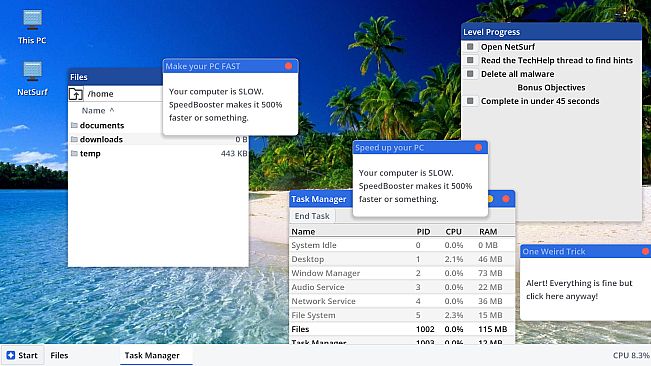This screenshot has width=651, height=366.
Task: Select the Files process row
Action: (x=402, y=329)
